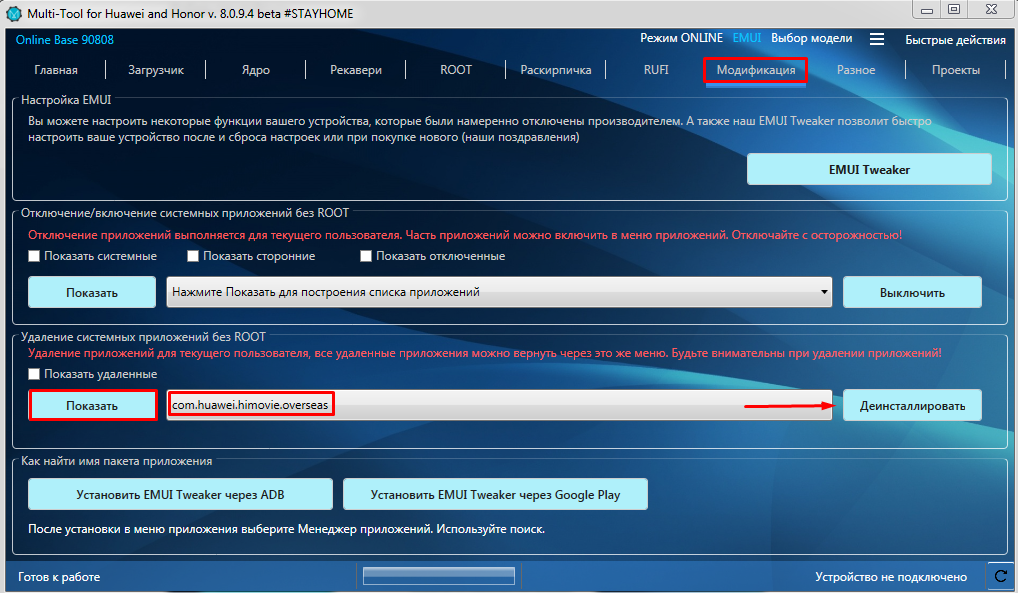Screen dimensions: 1018x593
Task: Click Показать in the disable apps section
Action: click(x=92, y=292)
